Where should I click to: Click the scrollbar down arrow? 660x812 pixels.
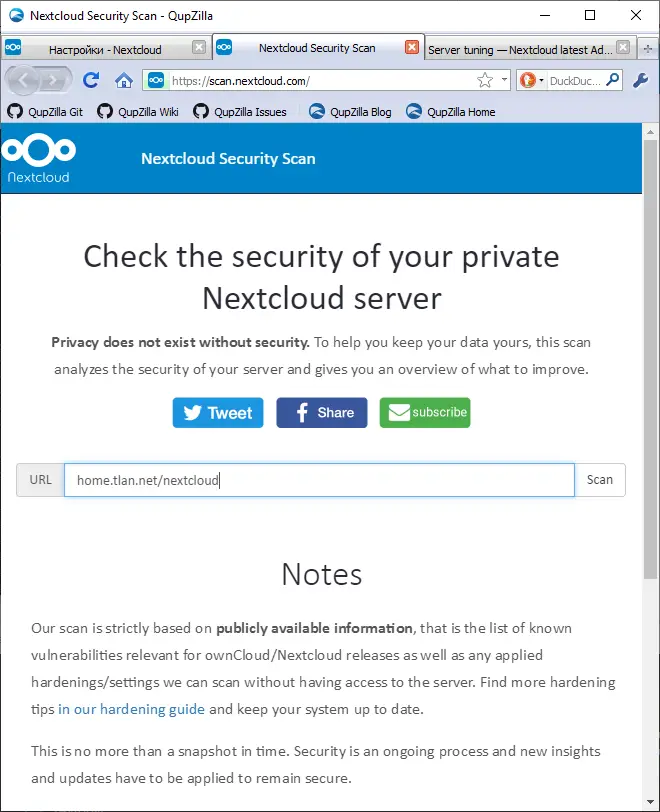pyautogui.click(x=650, y=802)
